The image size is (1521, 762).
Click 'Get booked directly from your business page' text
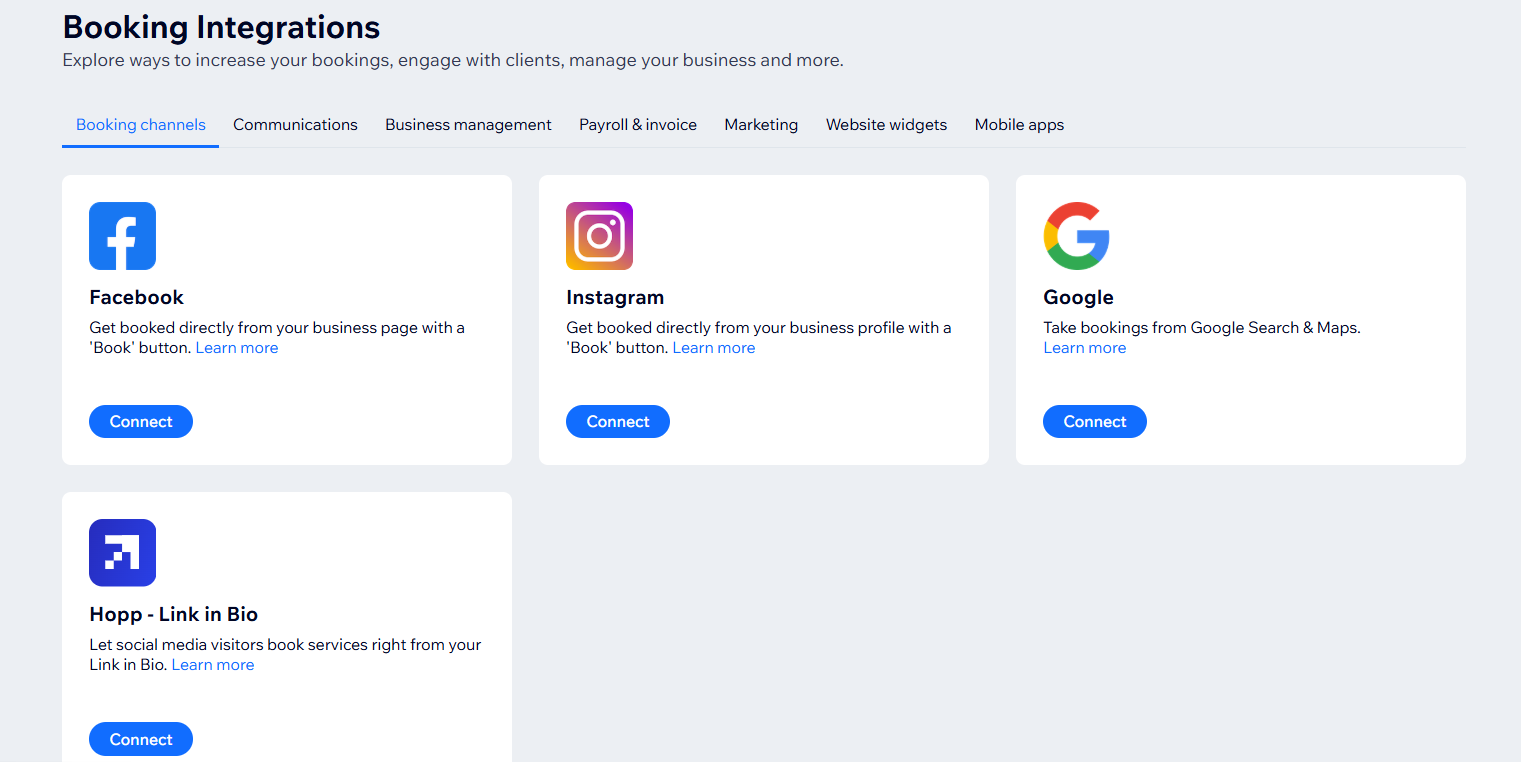tap(277, 338)
